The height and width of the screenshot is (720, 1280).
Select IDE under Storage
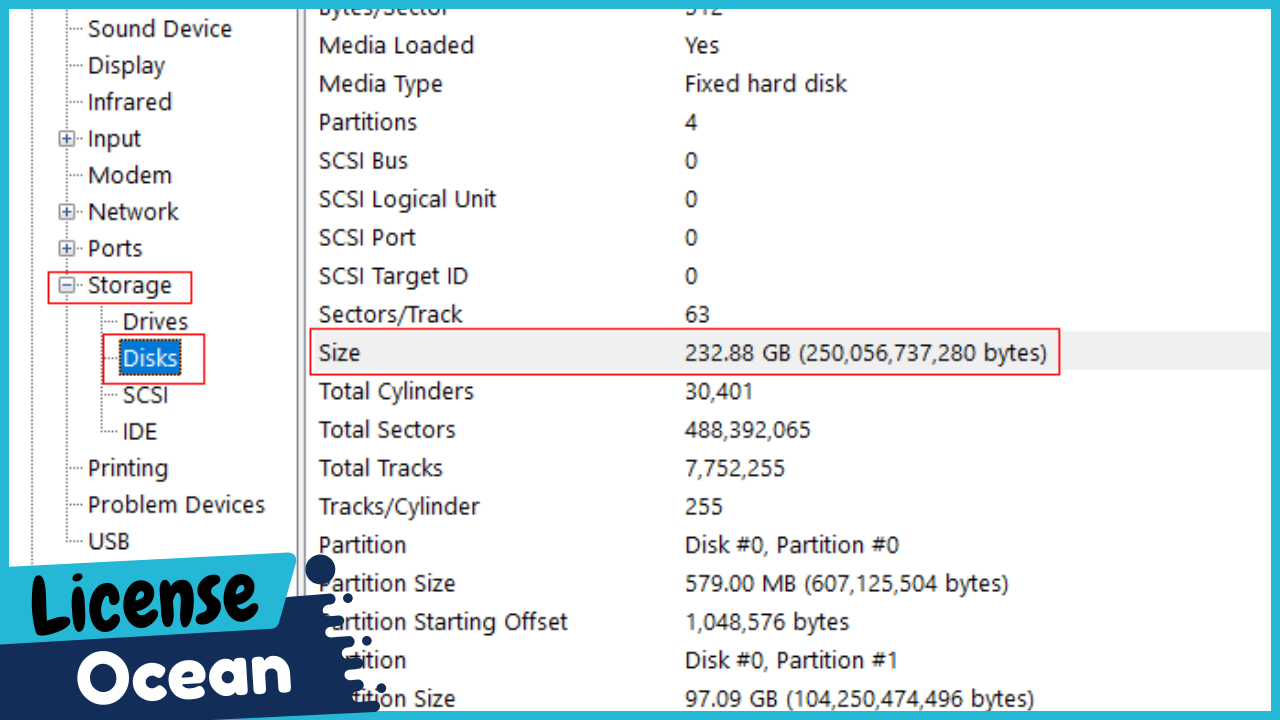click(140, 432)
